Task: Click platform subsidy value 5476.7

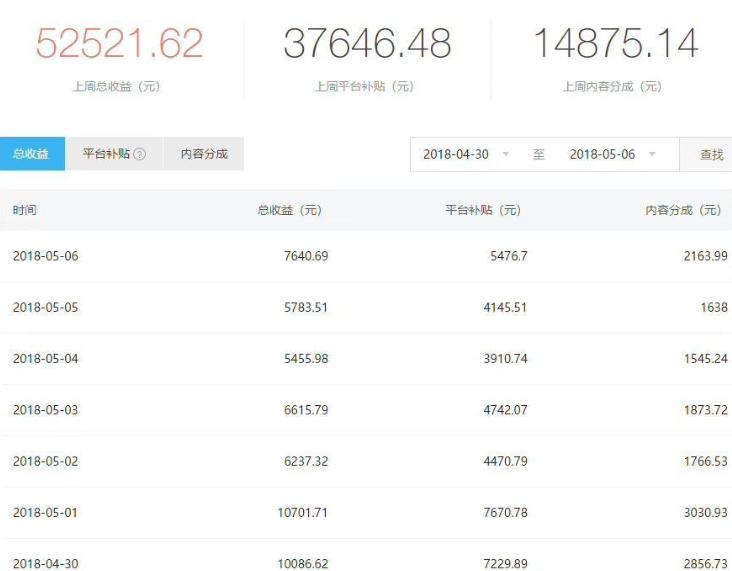Action: click(x=509, y=256)
